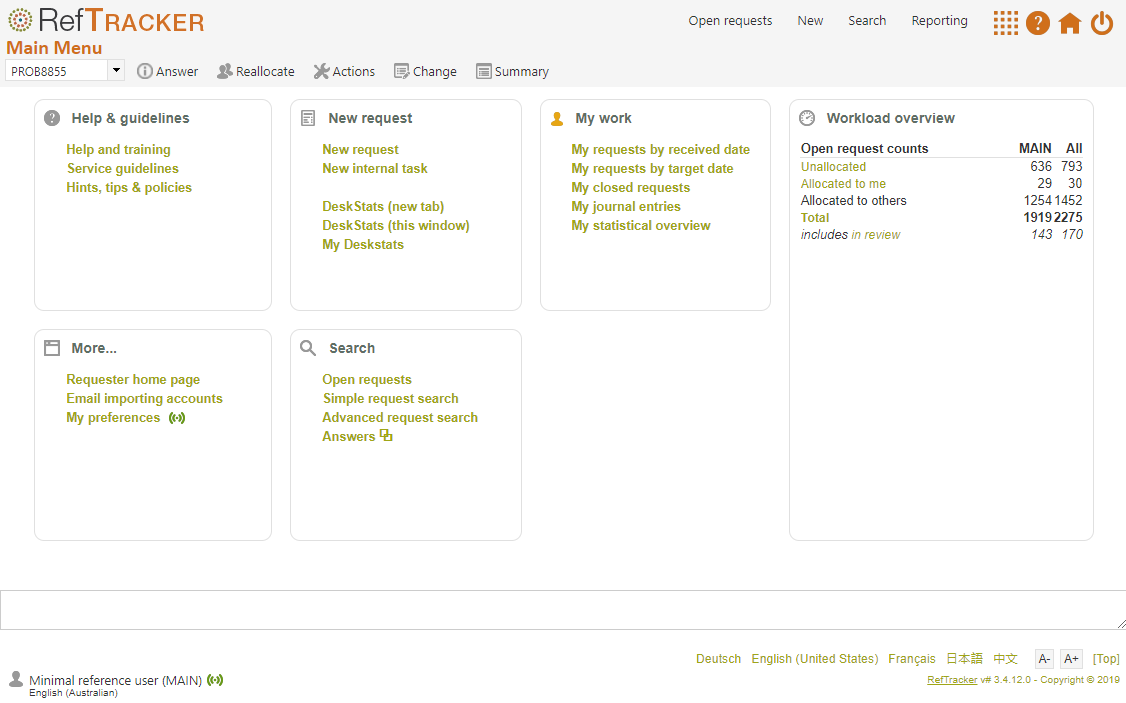Open DeskStats (new tab) link
The height and width of the screenshot is (703, 1126).
pos(383,206)
